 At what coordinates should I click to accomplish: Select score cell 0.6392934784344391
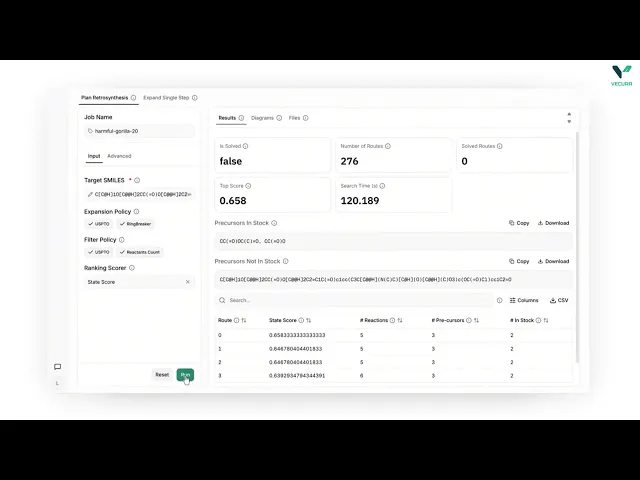click(x=297, y=376)
